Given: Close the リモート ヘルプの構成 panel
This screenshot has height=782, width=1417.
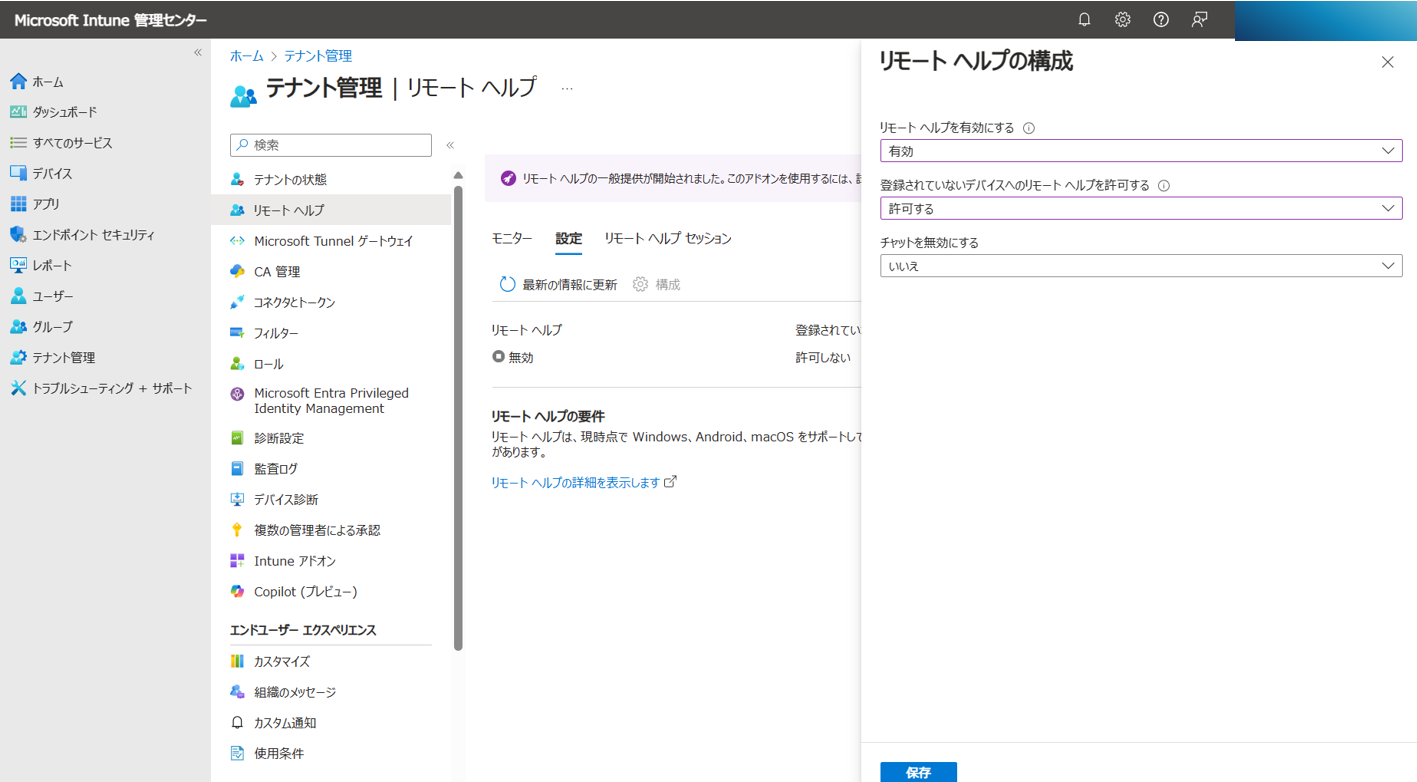Looking at the screenshot, I should coord(1387,62).
